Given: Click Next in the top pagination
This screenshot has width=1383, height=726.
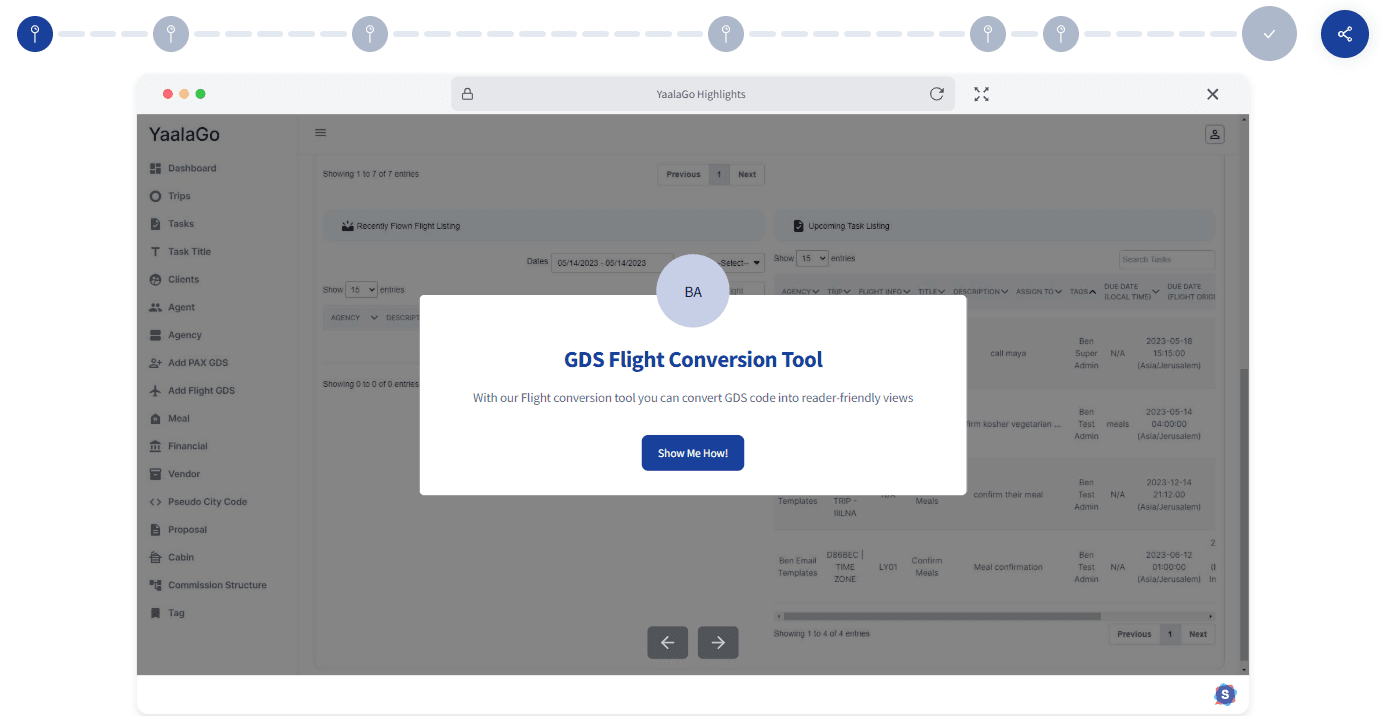Looking at the screenshot, I should [x=747, y=174].
